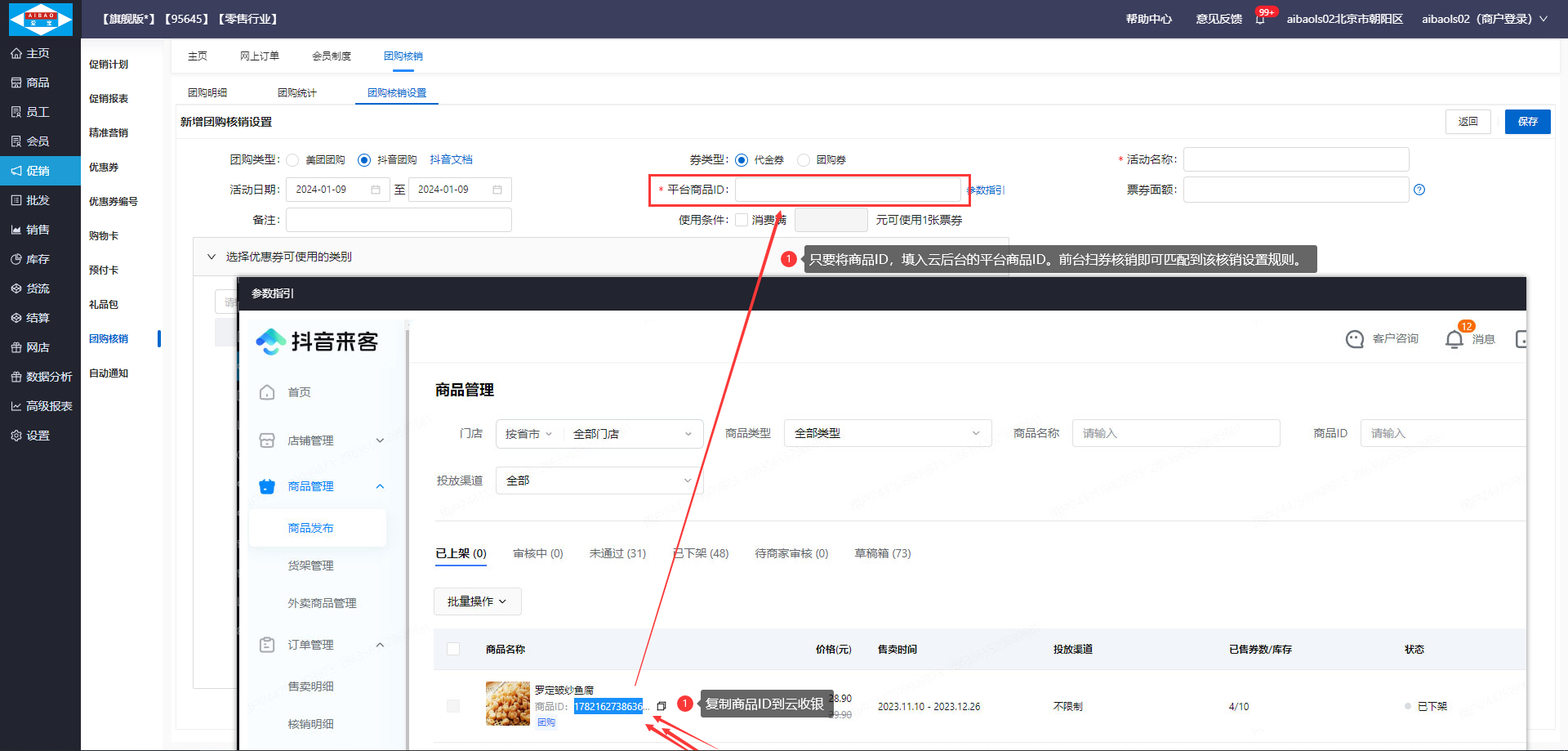Open 员工 in the left sidebar

click(30, 112)
